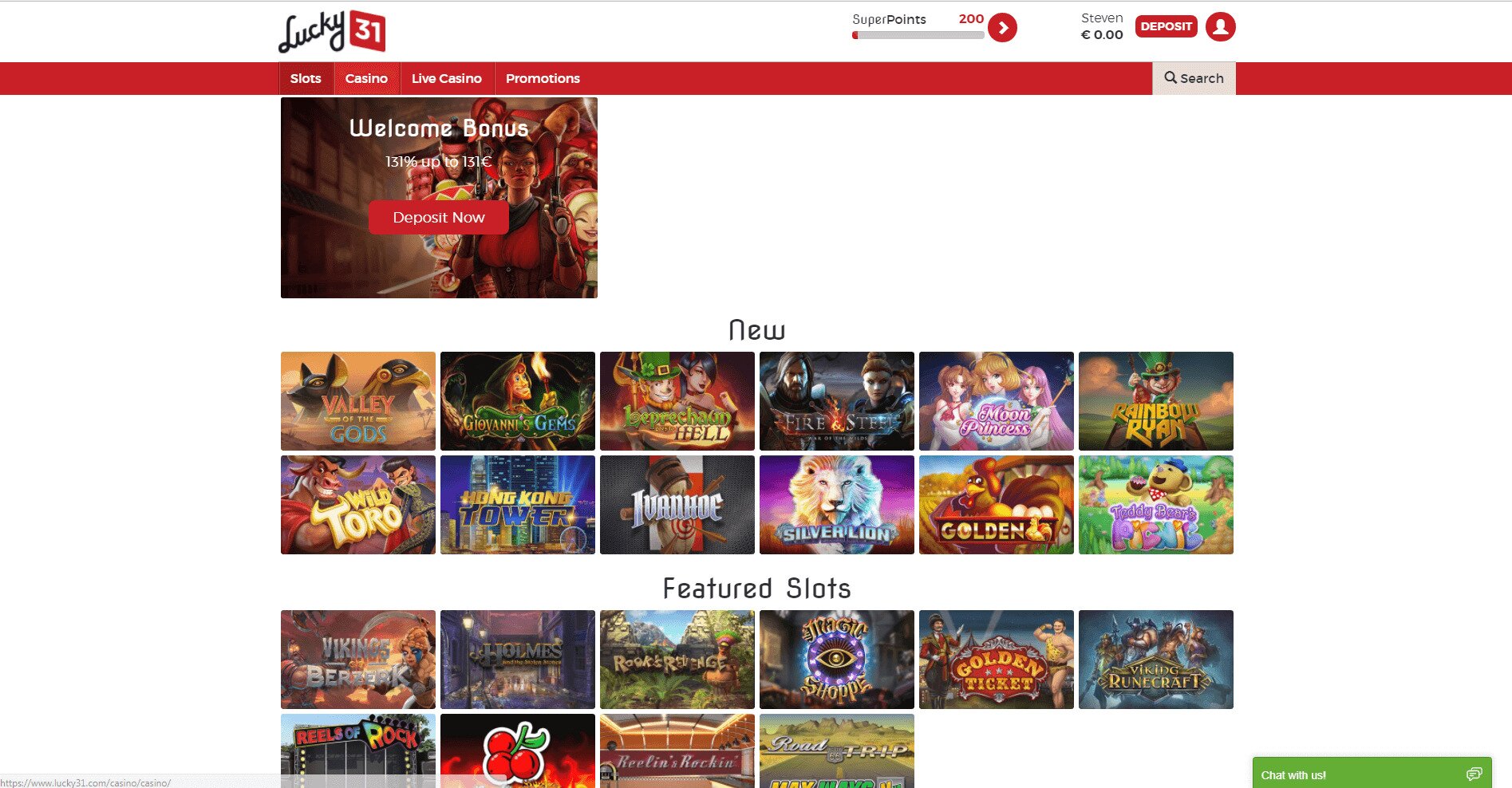Viewport: 1512px width, 788px height.
Task: Click the SuperPoints 200 value
Action: point(971,19)
